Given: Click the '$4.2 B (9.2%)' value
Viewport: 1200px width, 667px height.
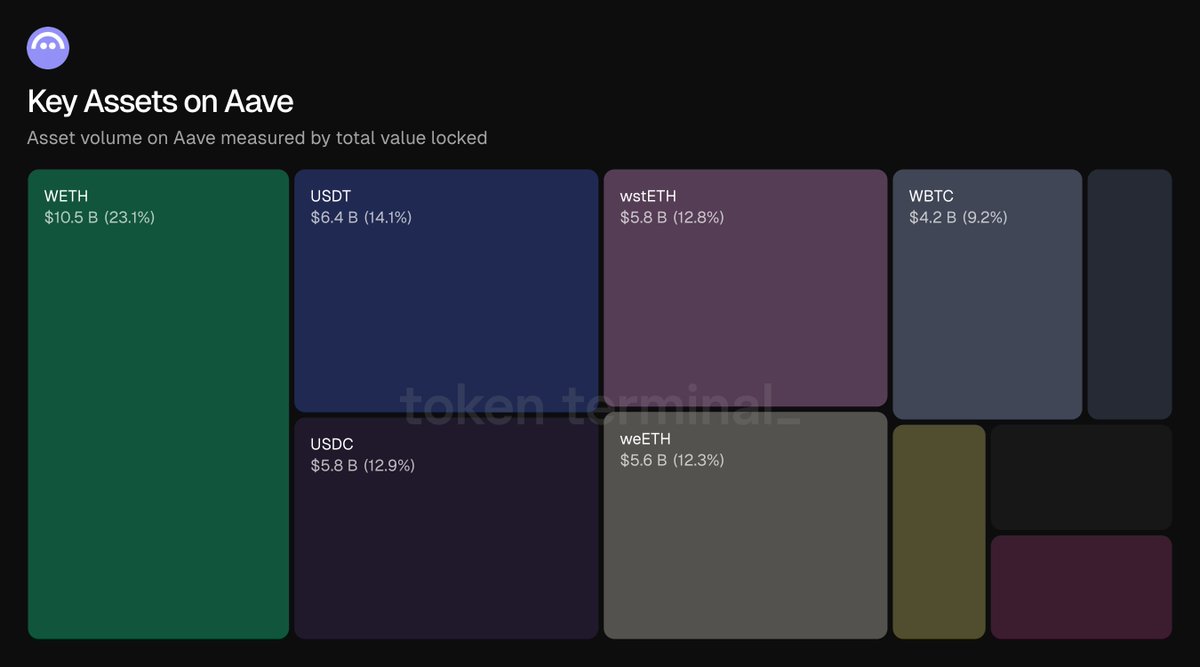Looking at the screenshot, I should pos(958,217).
